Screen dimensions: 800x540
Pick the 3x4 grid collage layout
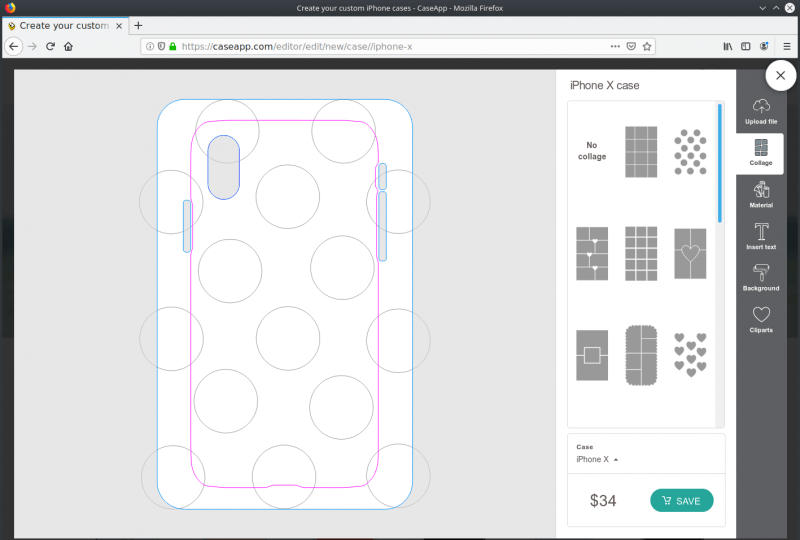(x=641, y=152)
